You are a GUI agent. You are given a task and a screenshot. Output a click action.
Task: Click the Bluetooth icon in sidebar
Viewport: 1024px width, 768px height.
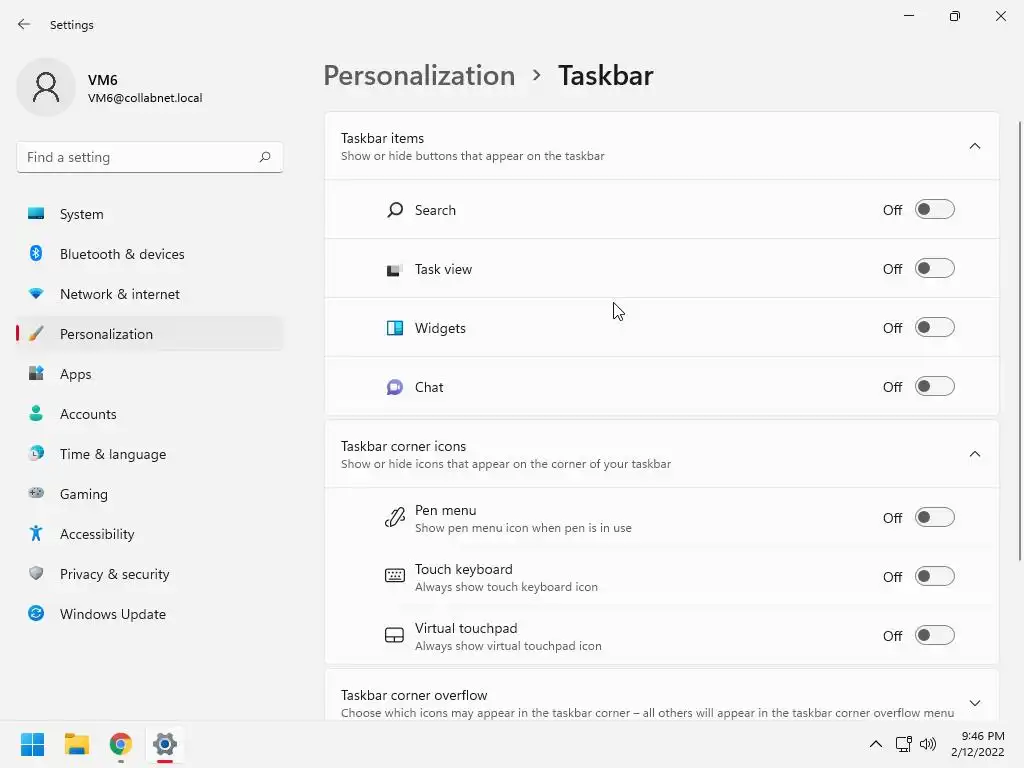pos(36,253)
